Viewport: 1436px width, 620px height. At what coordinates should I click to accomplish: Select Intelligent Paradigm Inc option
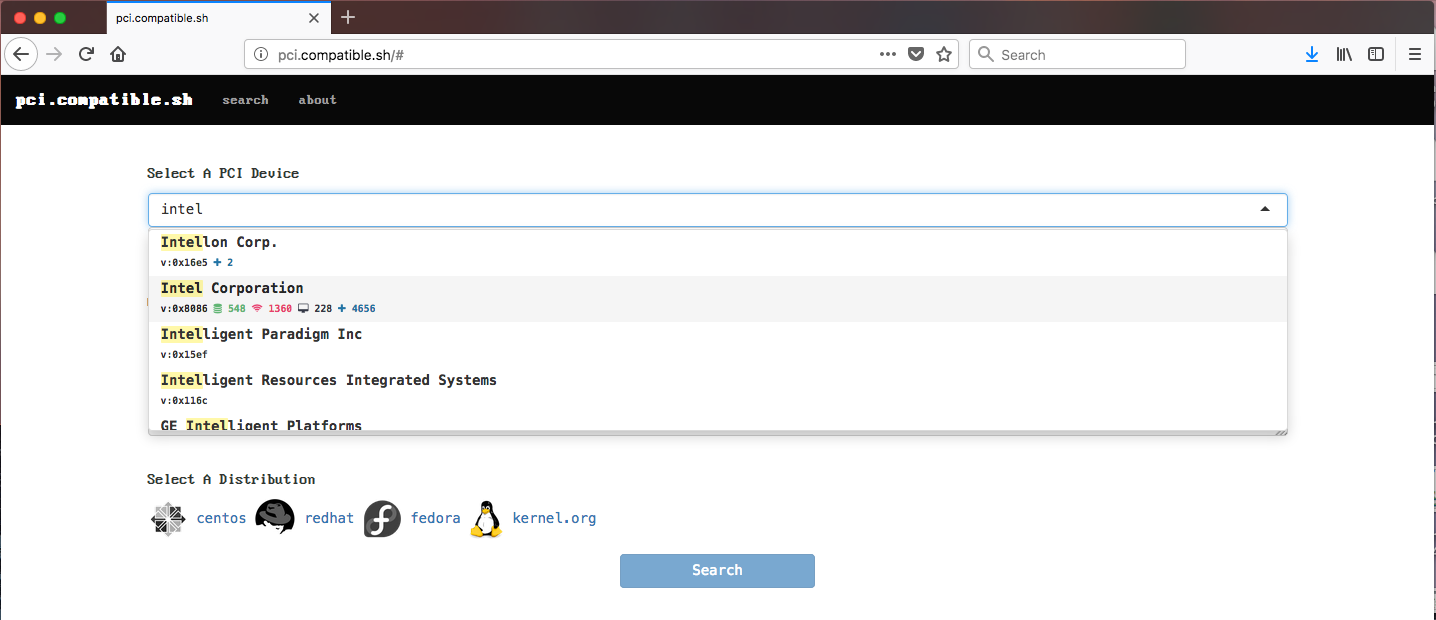click(717, 344)
